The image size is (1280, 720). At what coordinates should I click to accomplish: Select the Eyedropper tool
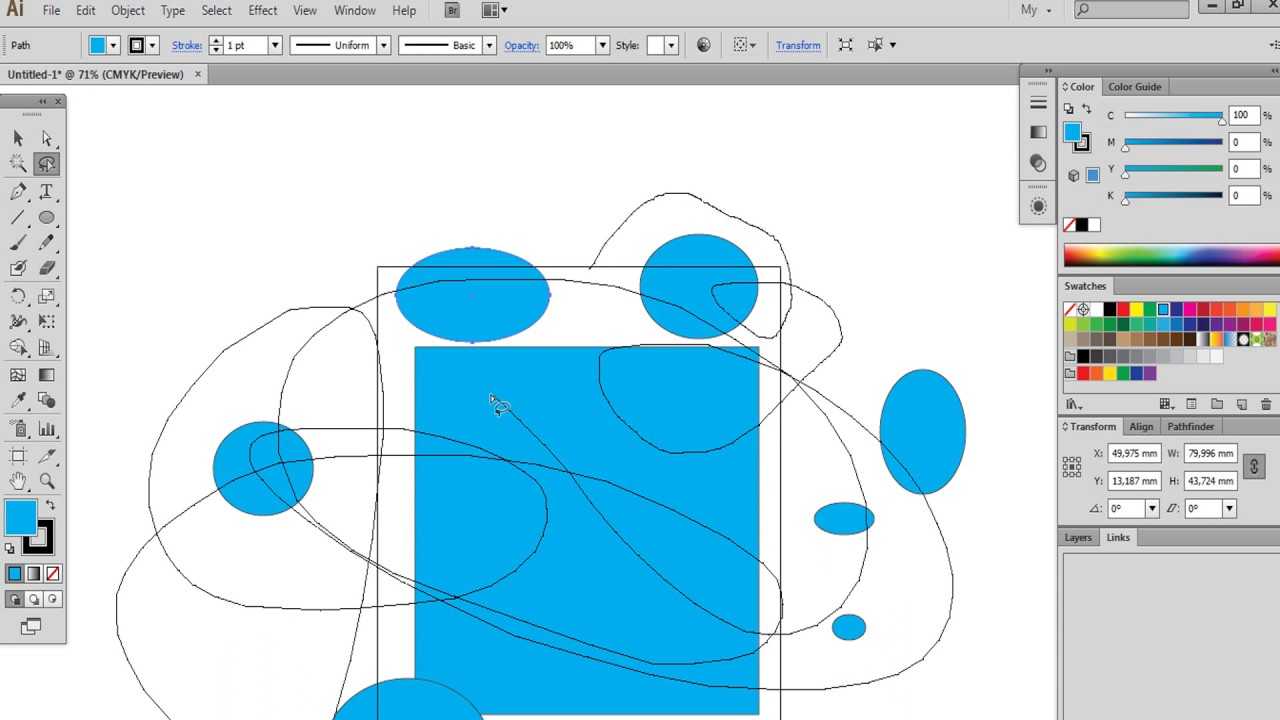pyautogui.click(x=18, y=401)
